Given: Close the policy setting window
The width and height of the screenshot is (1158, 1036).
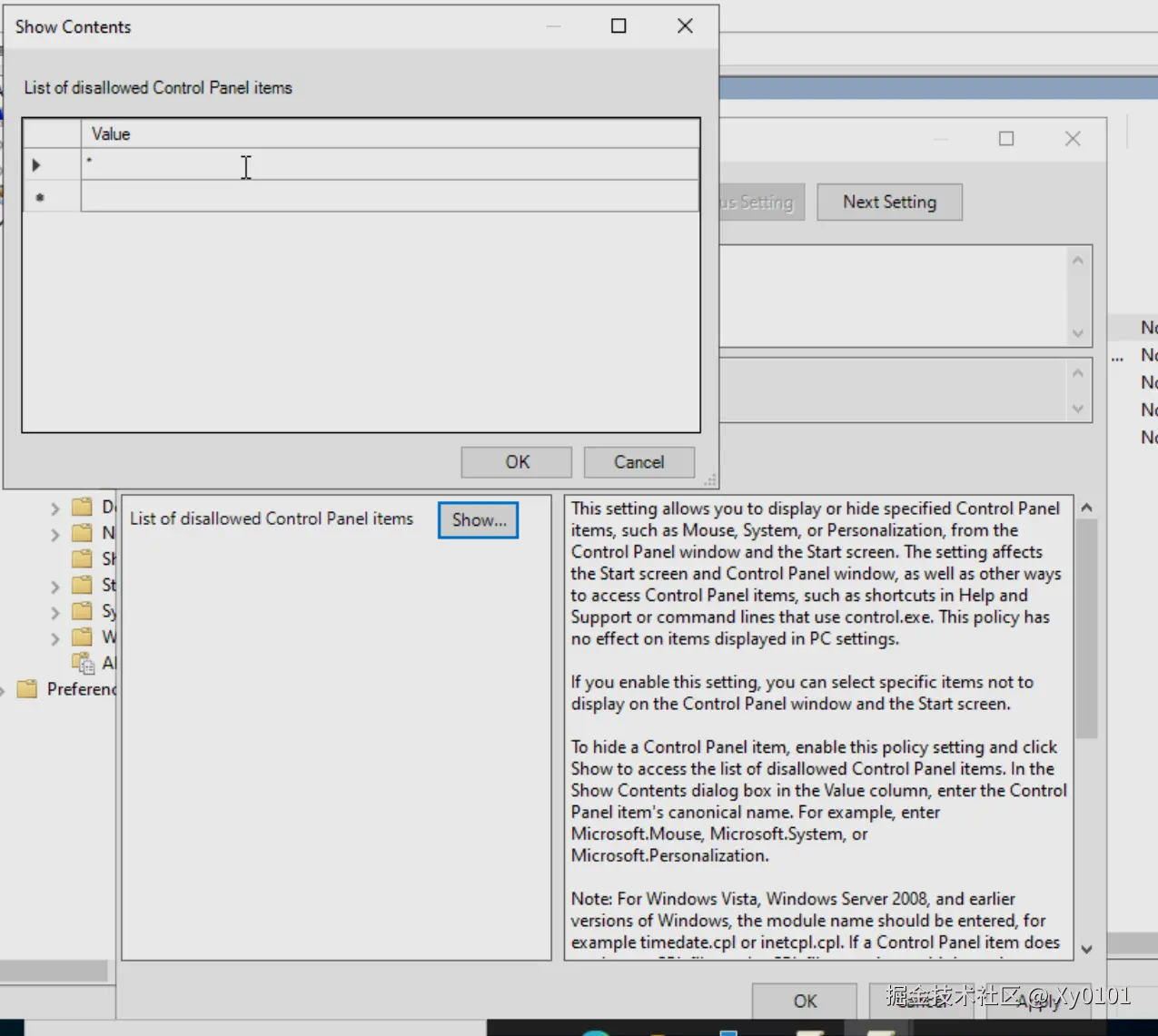Looking at the screenshot, I should pyautogui.click(x=1073, y=139).
